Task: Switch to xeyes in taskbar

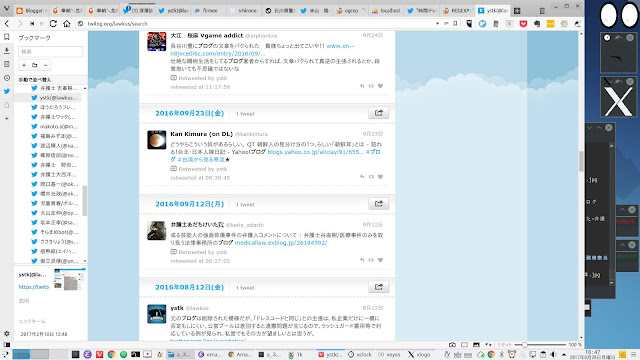Action: pos(389,354)
